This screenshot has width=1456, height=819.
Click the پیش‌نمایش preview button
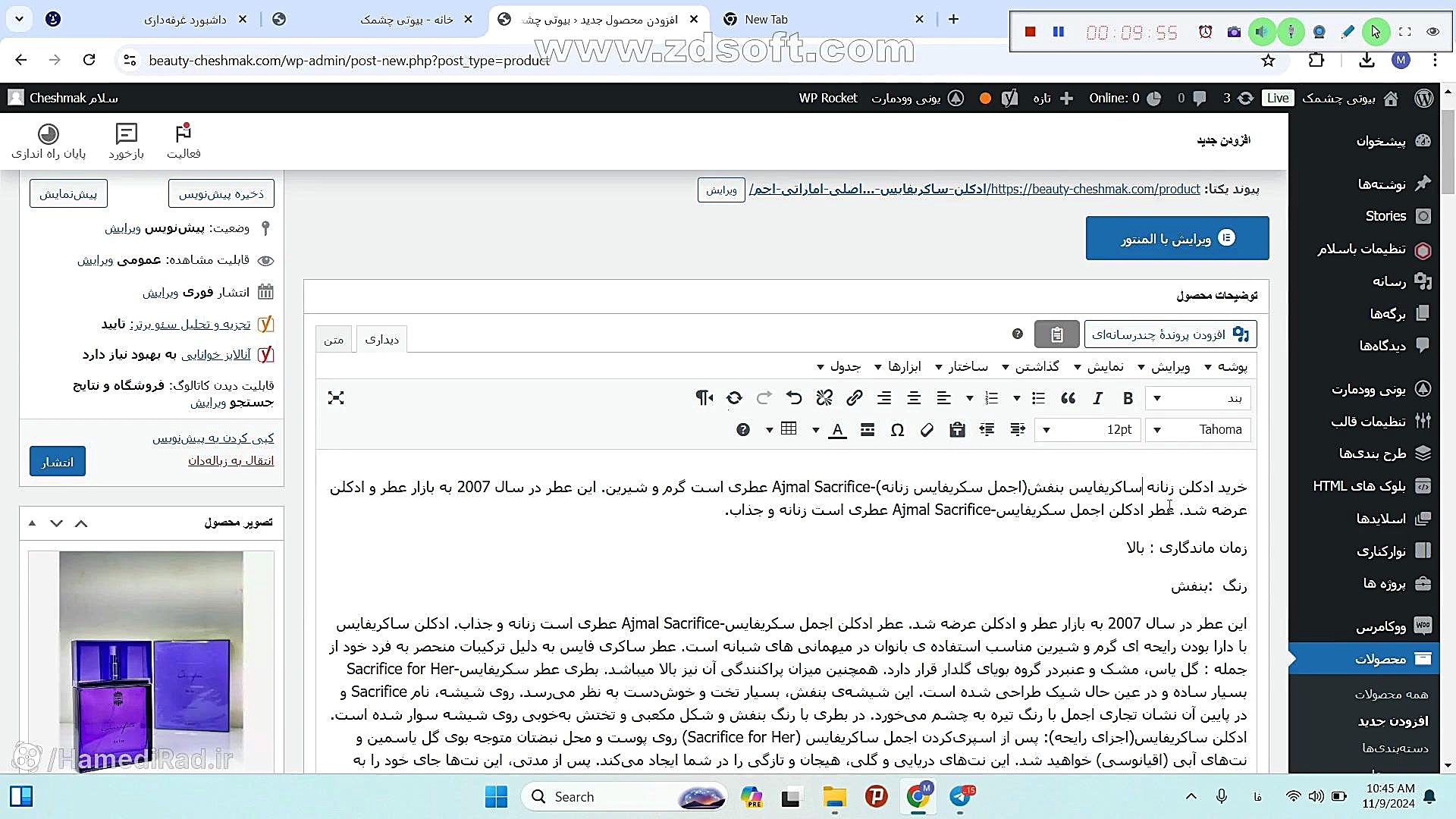pyautogui.click(x=68, y=194)
